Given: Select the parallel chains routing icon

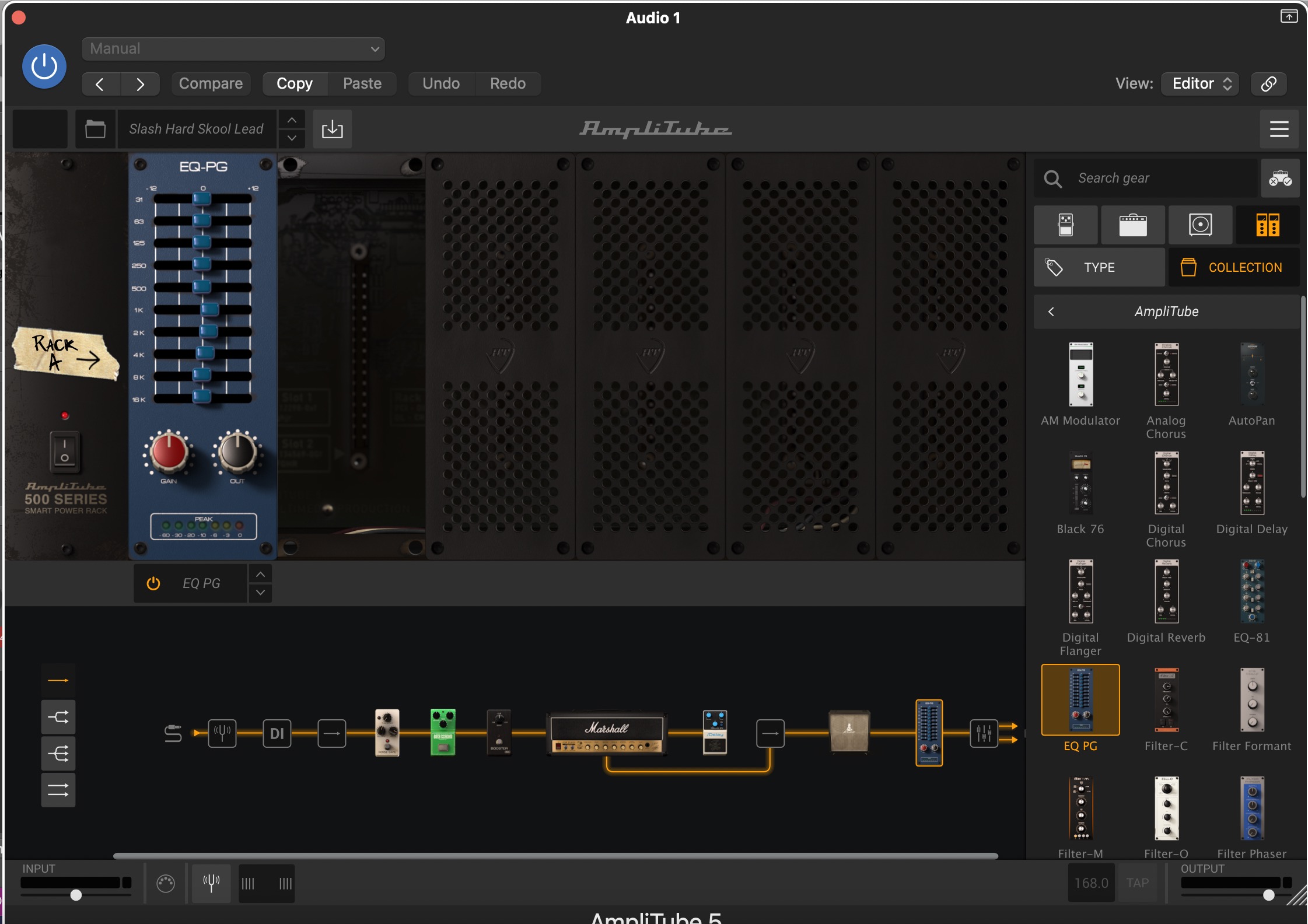Looking at the screenshot, I should point(58,790).
